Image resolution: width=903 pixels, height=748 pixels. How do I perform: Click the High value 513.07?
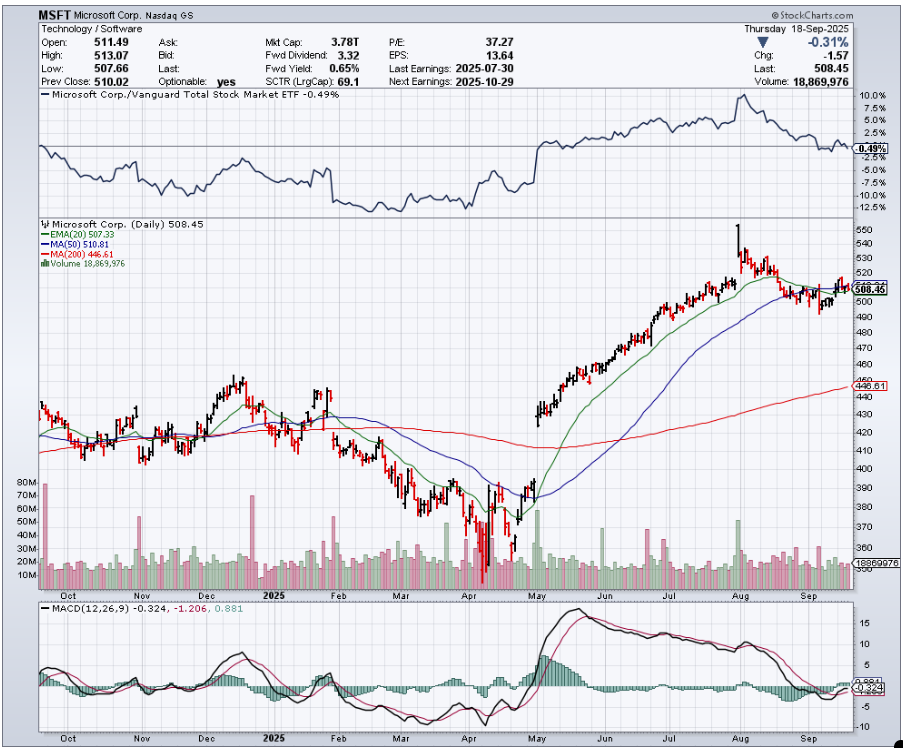(x=111, y=56)
